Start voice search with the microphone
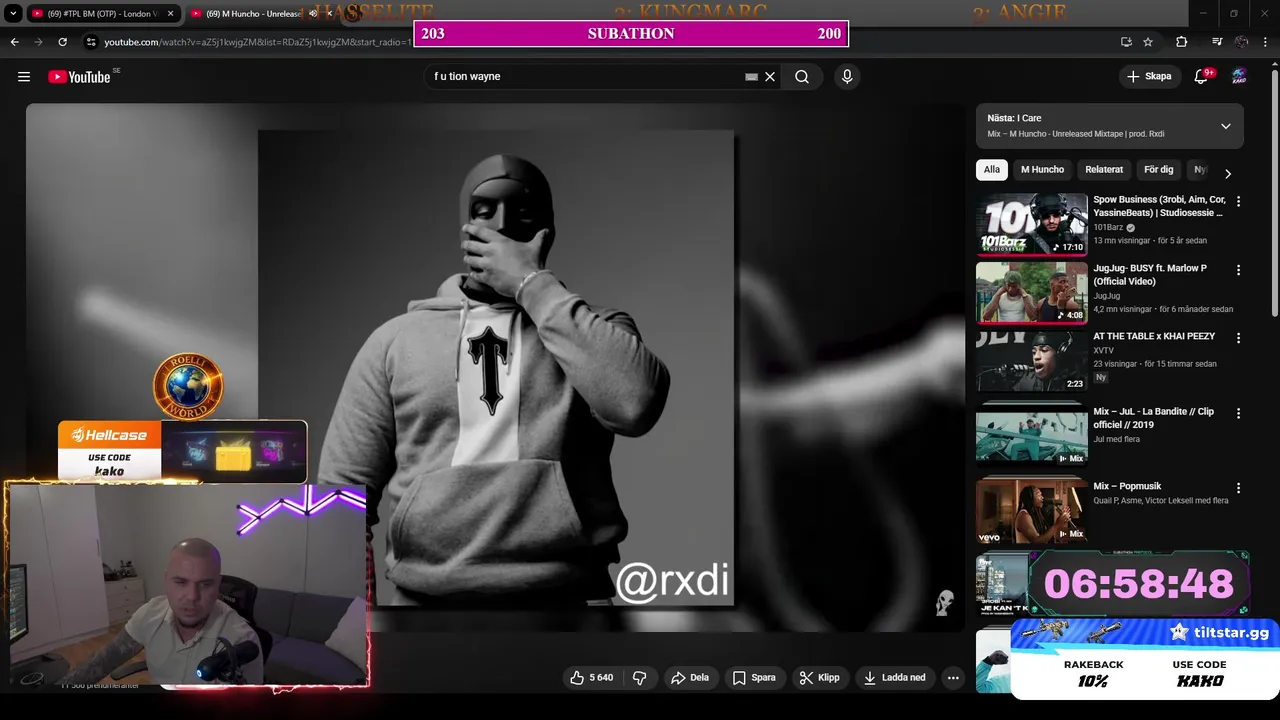 click(847, 77)
